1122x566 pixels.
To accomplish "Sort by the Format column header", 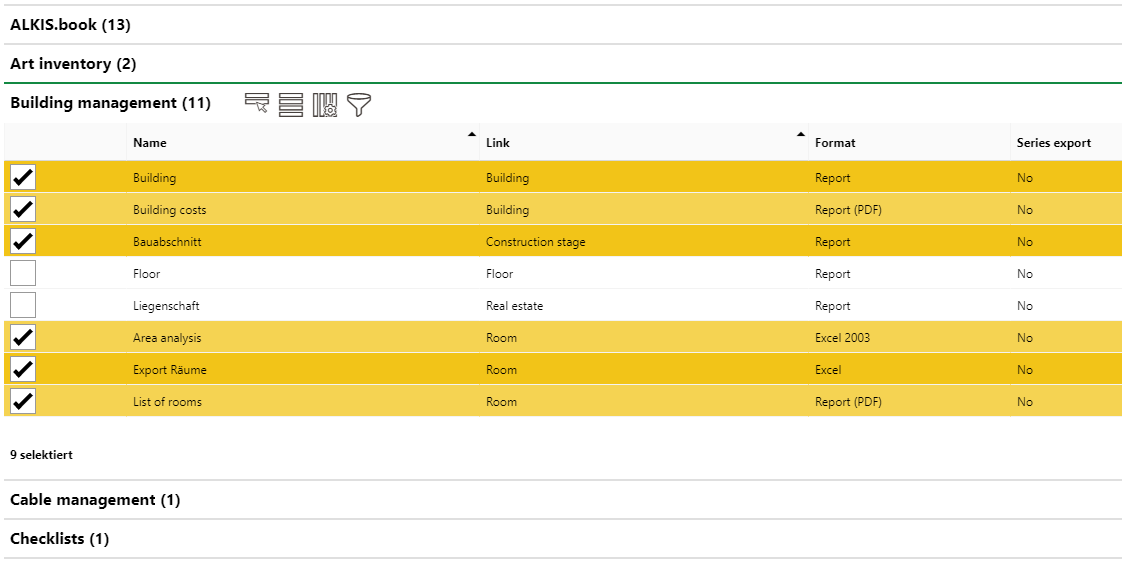I will pos(835,142).
